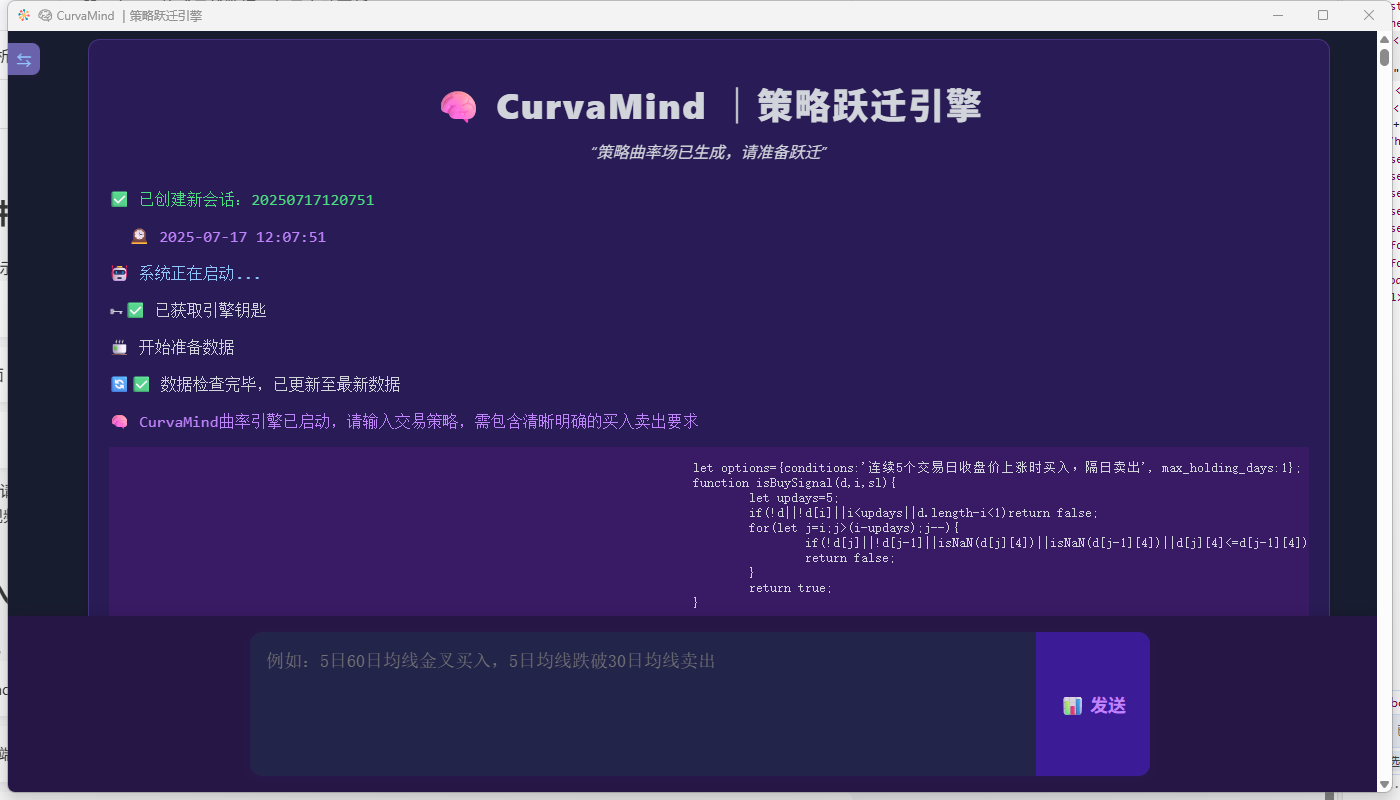The width and height of the screenshot is (1400, 800).
Task: Click the green checkmark before 数据检查完毕
Action: point(141,384)
